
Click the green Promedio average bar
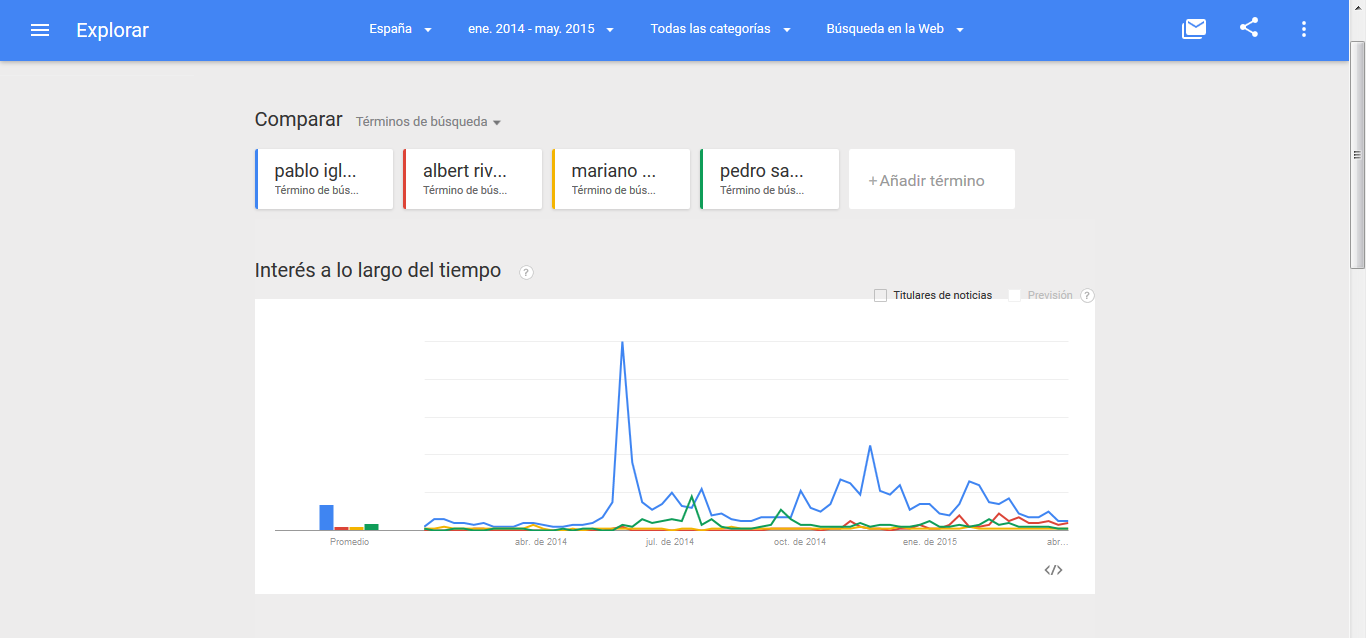coord(371,527)
